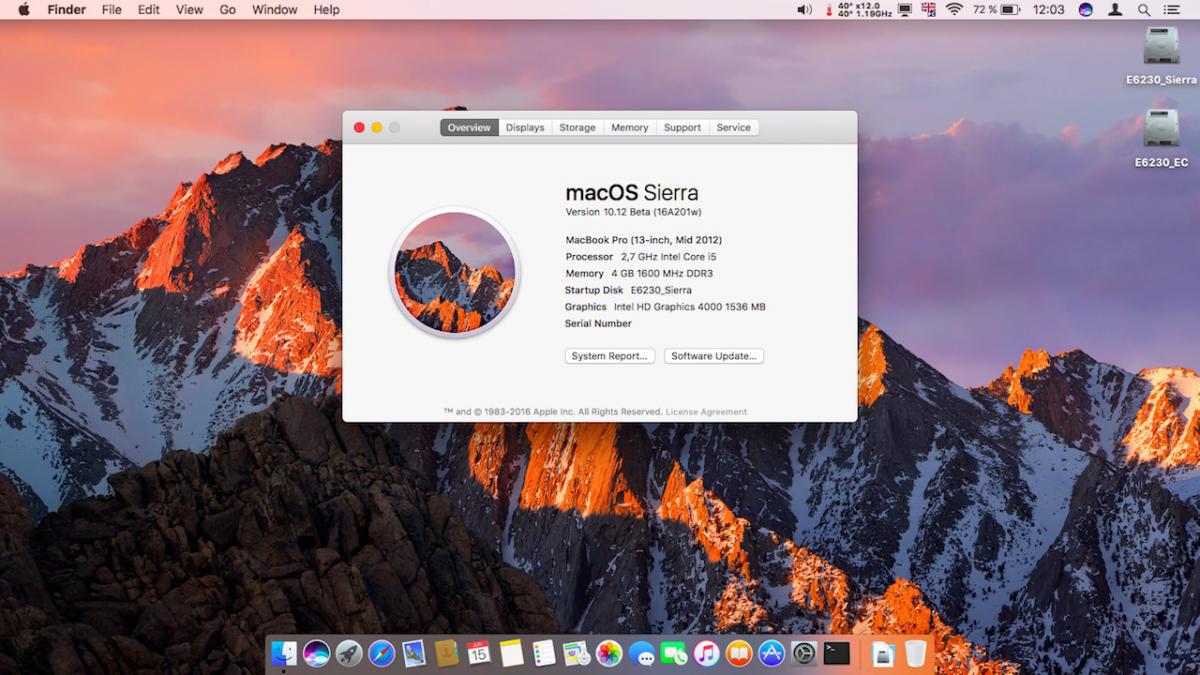The width and height of the screenshot is (1200, 675).
Task: Click the Software Update button
Action: 713,355
